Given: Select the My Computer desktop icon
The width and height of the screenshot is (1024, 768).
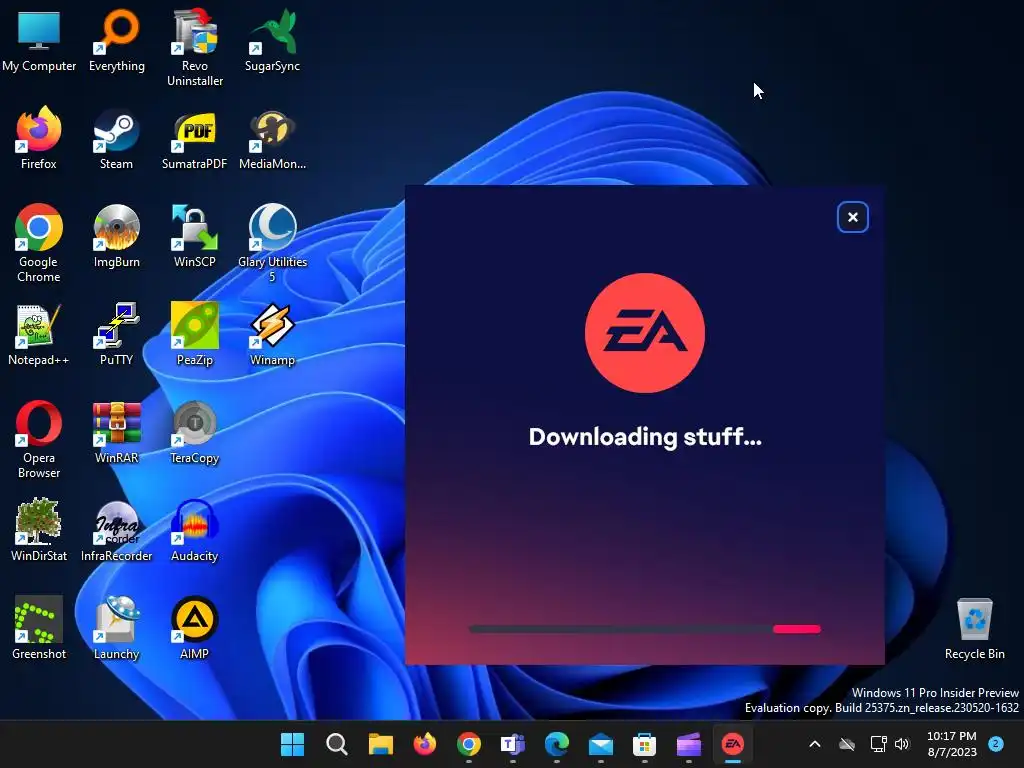Looking at the screenshot, I should click(x=39, y=40).
